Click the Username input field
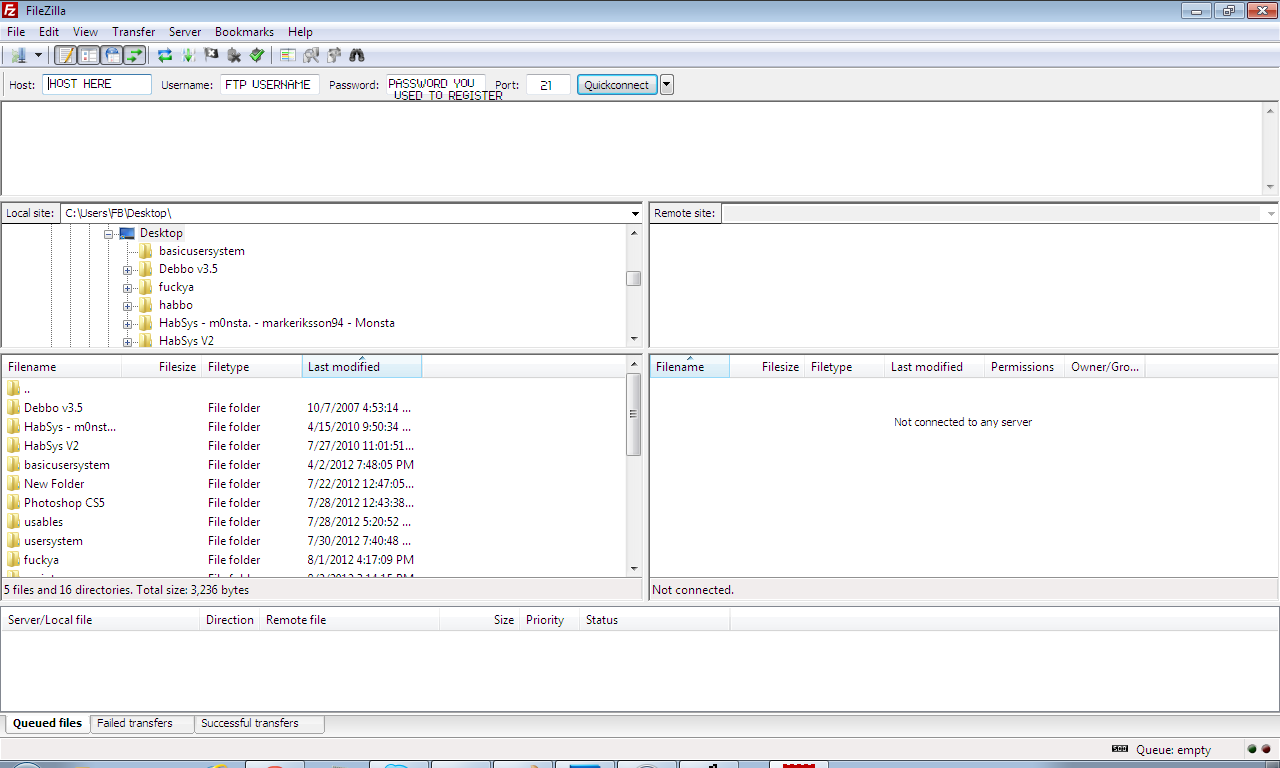Viewport: 1280px width, 768px height. (x=270, y=85)
